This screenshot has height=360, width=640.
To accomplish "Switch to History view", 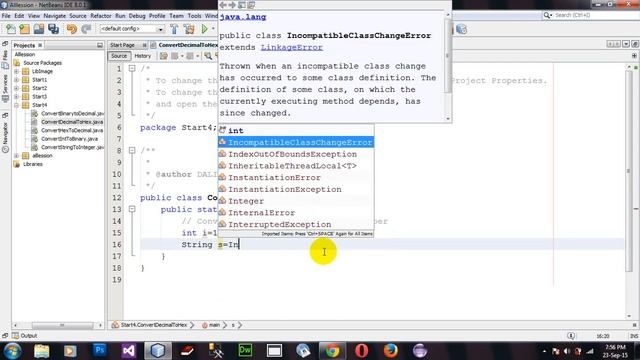I will 142,56.
